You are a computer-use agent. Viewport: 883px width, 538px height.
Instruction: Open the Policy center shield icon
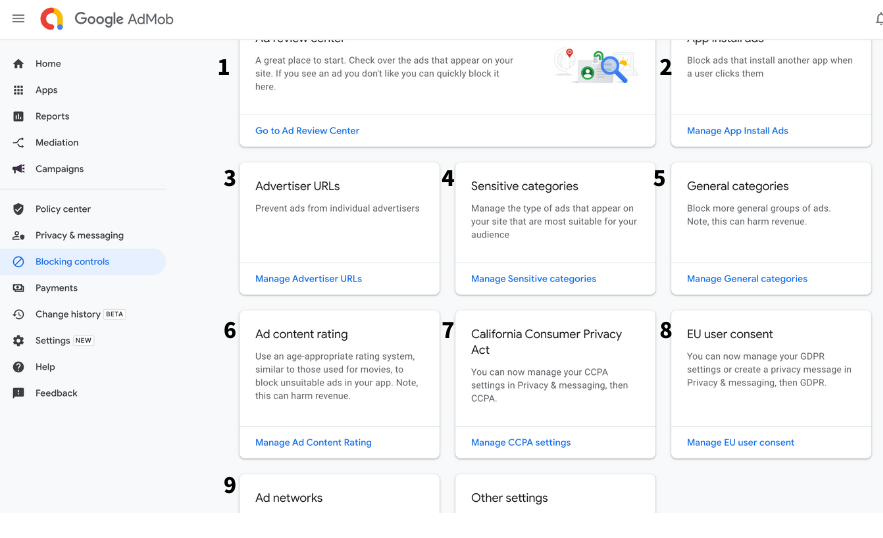pyautogui.click(x=19, y=209)
